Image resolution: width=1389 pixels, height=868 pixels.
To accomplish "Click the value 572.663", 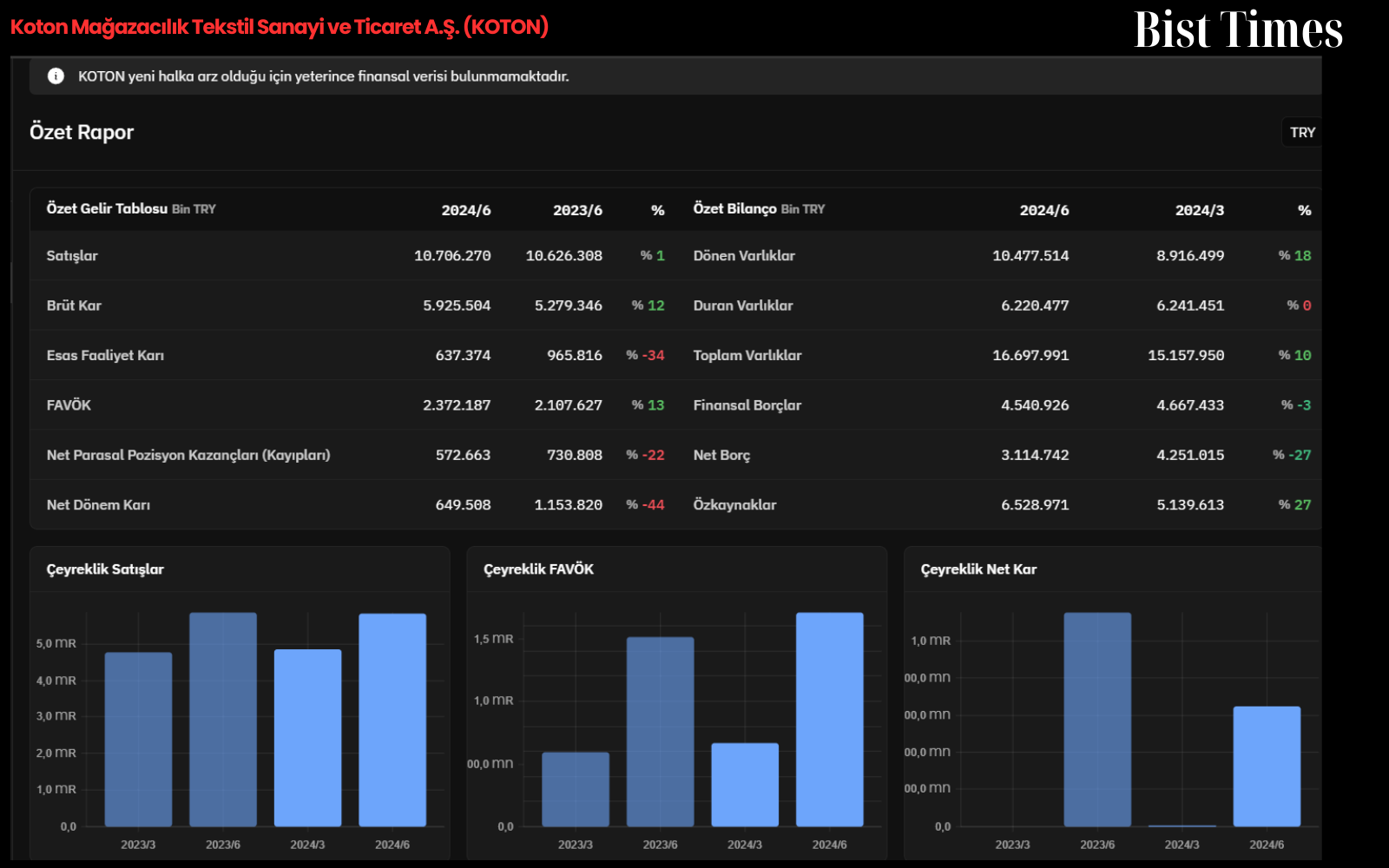I will [x=463, y=455].
